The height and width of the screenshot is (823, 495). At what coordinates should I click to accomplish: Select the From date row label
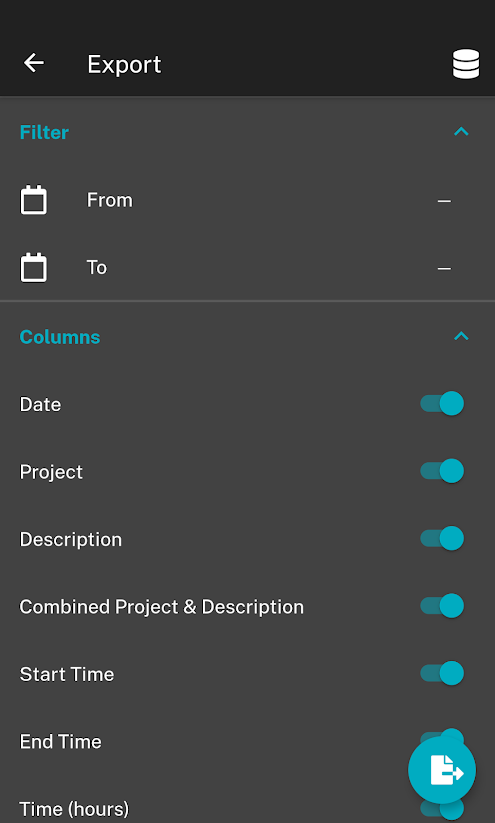click(110, 200)
